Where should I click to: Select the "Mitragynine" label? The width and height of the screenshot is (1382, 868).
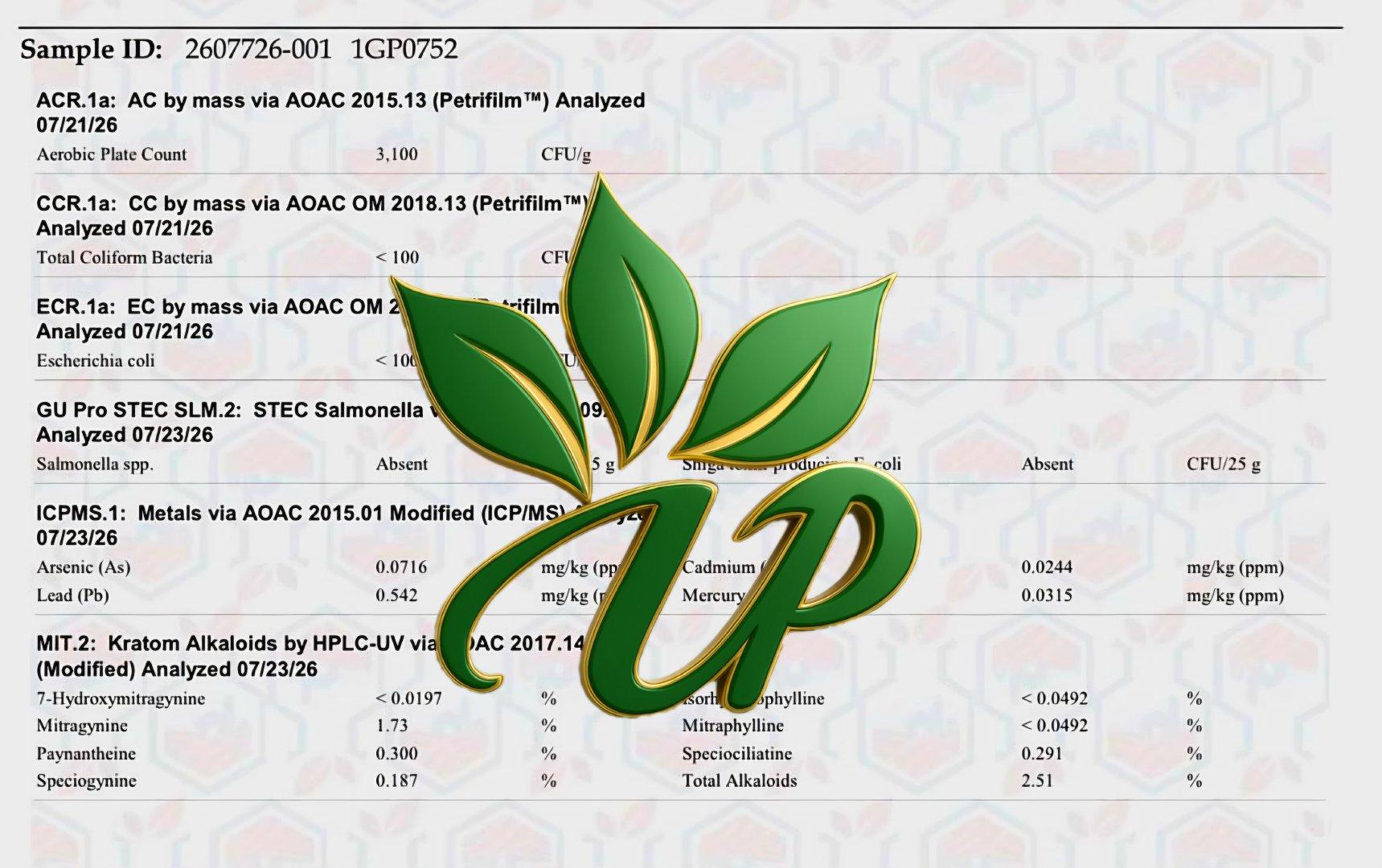click(82, 726)
